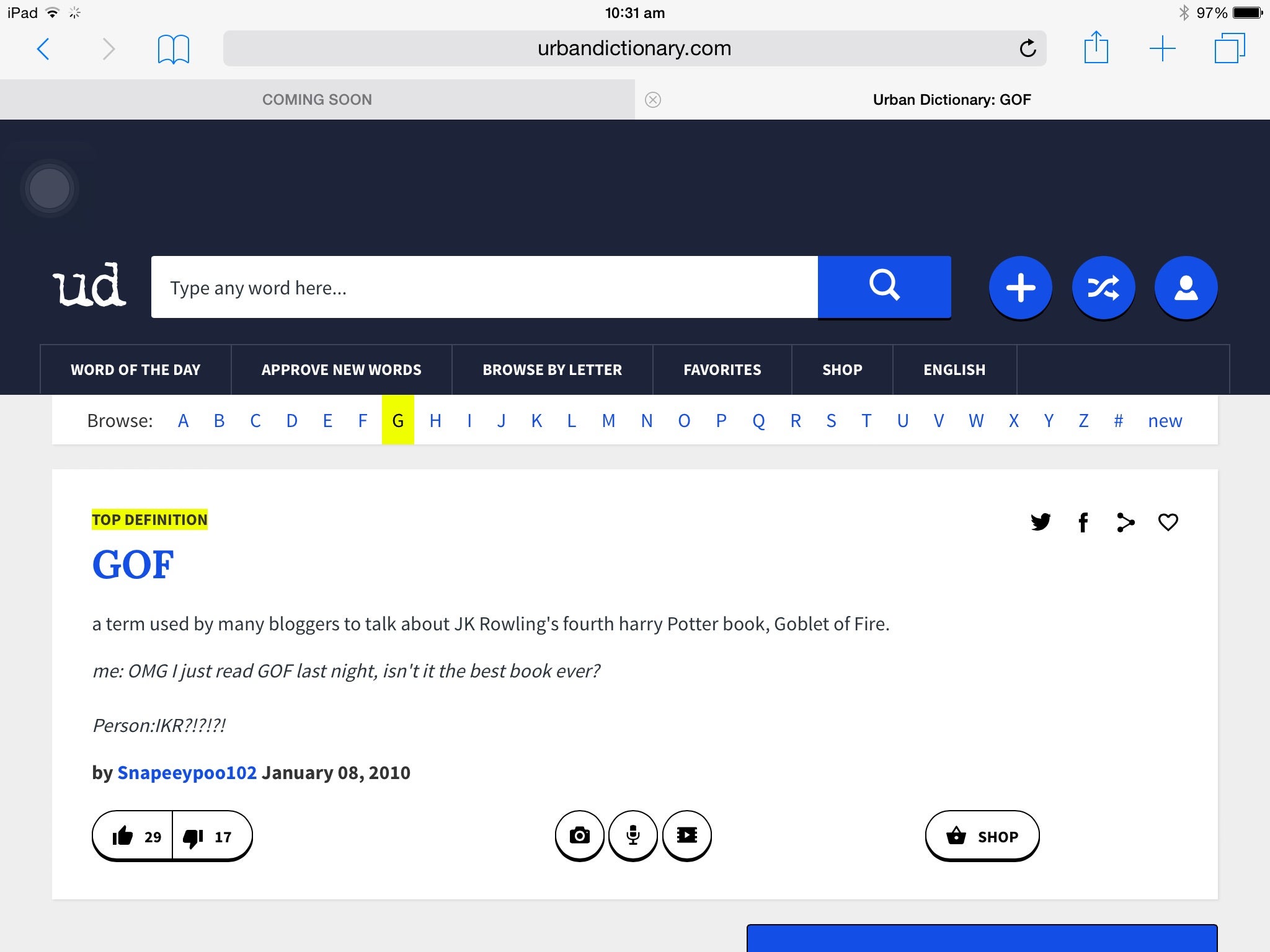Click the Twitter share icon for GOF

tap(1042, 521)
